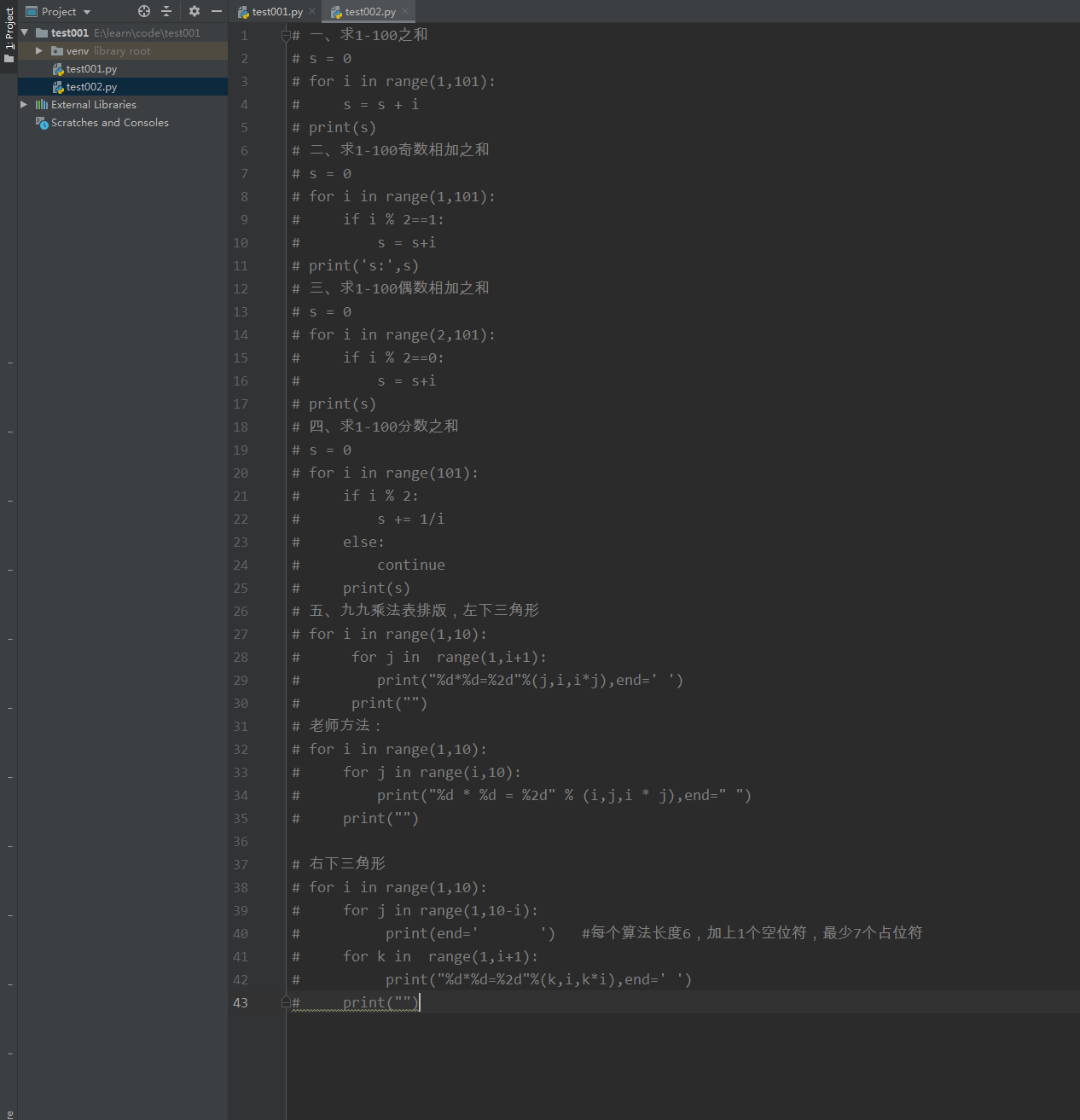Viewport: 1080px width, 1120px height.
Task: Click line number 36 in the gutter
Action: 241,842
